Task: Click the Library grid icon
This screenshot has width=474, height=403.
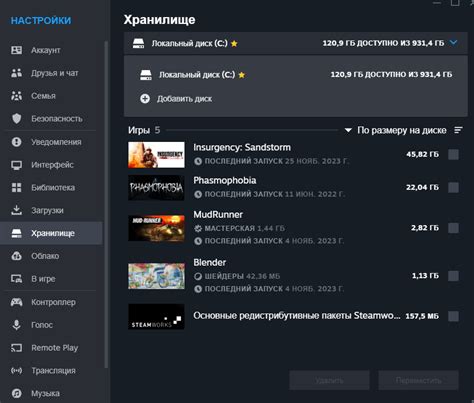Action: 16,187
